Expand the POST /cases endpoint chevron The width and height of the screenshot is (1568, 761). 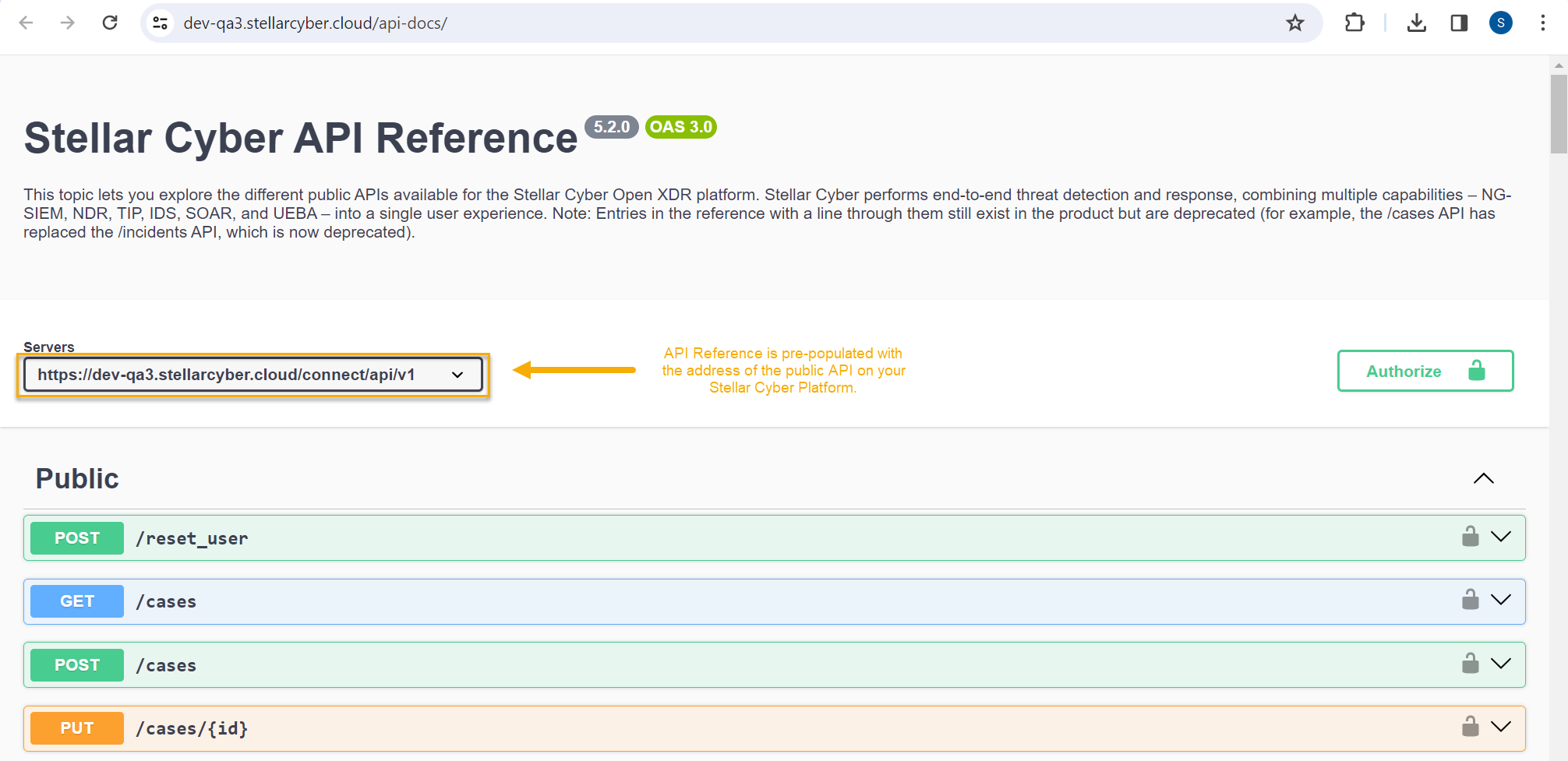point(1500,664)
